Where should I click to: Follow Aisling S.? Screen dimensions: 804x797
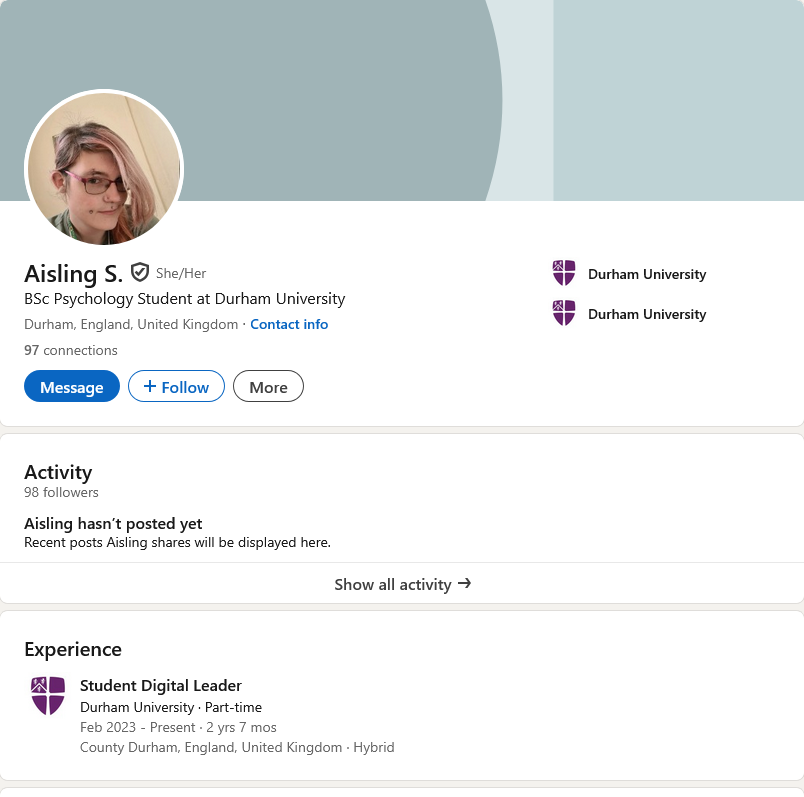tap(176, 387)
